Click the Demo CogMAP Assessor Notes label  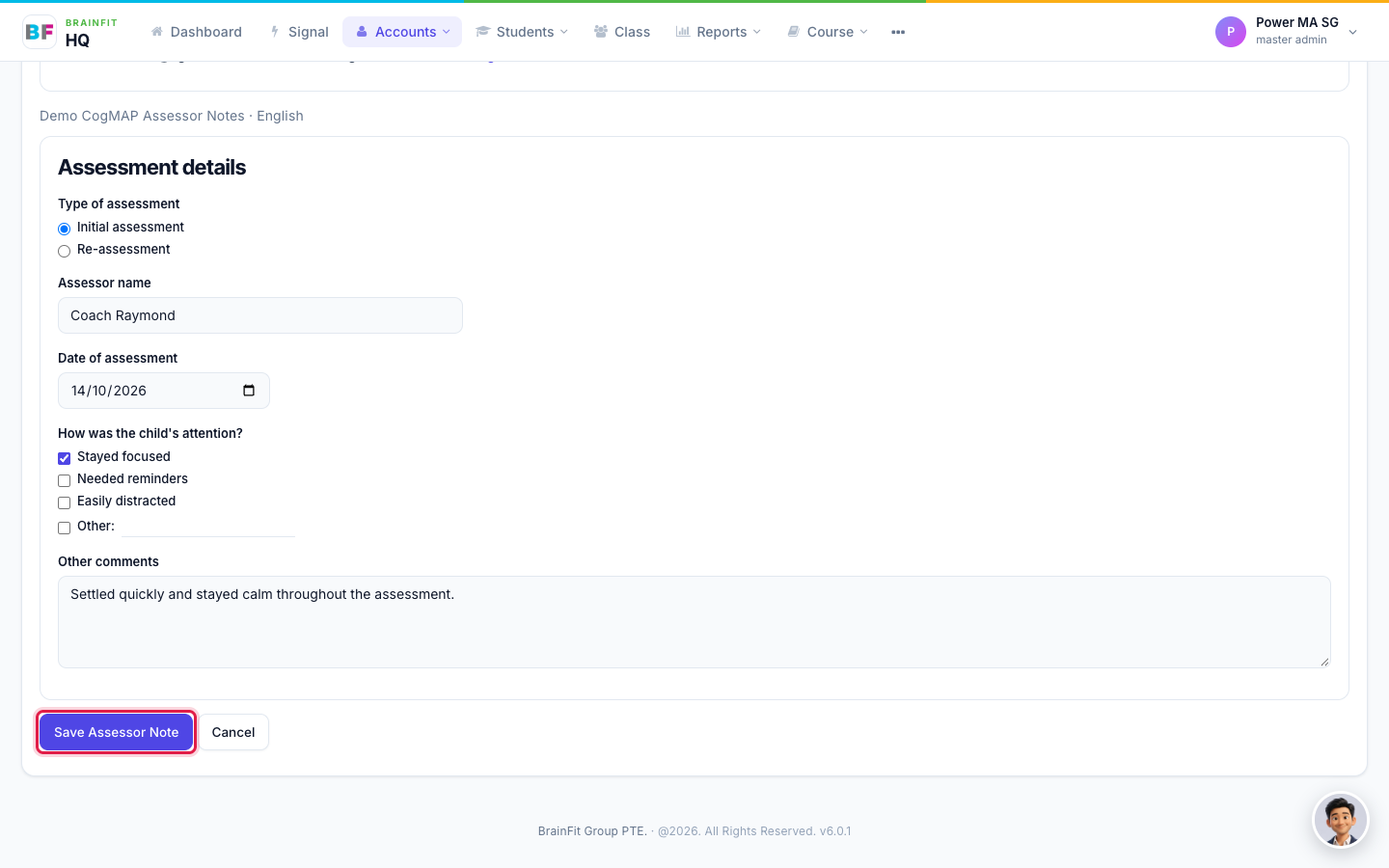pyautogui.click(x=172, y=116)
